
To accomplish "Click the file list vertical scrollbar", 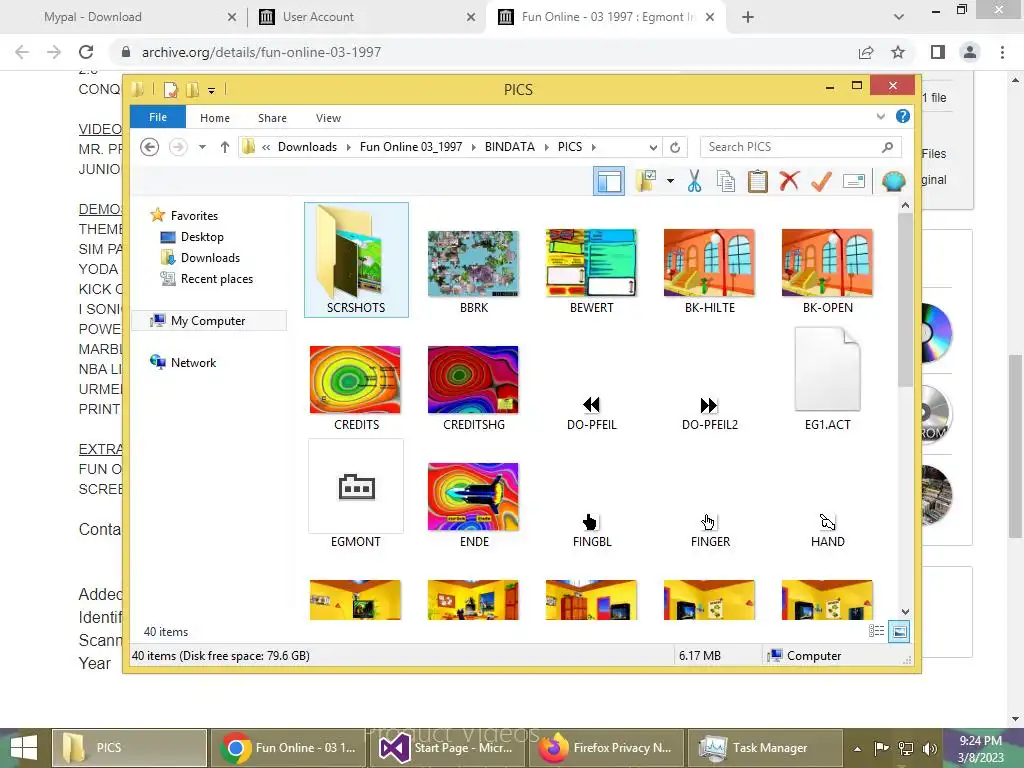I will click(905, 299).
